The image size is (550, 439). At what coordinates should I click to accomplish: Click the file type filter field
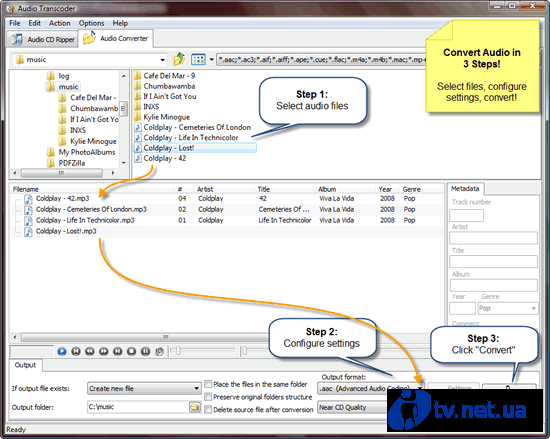pos(321,60)
